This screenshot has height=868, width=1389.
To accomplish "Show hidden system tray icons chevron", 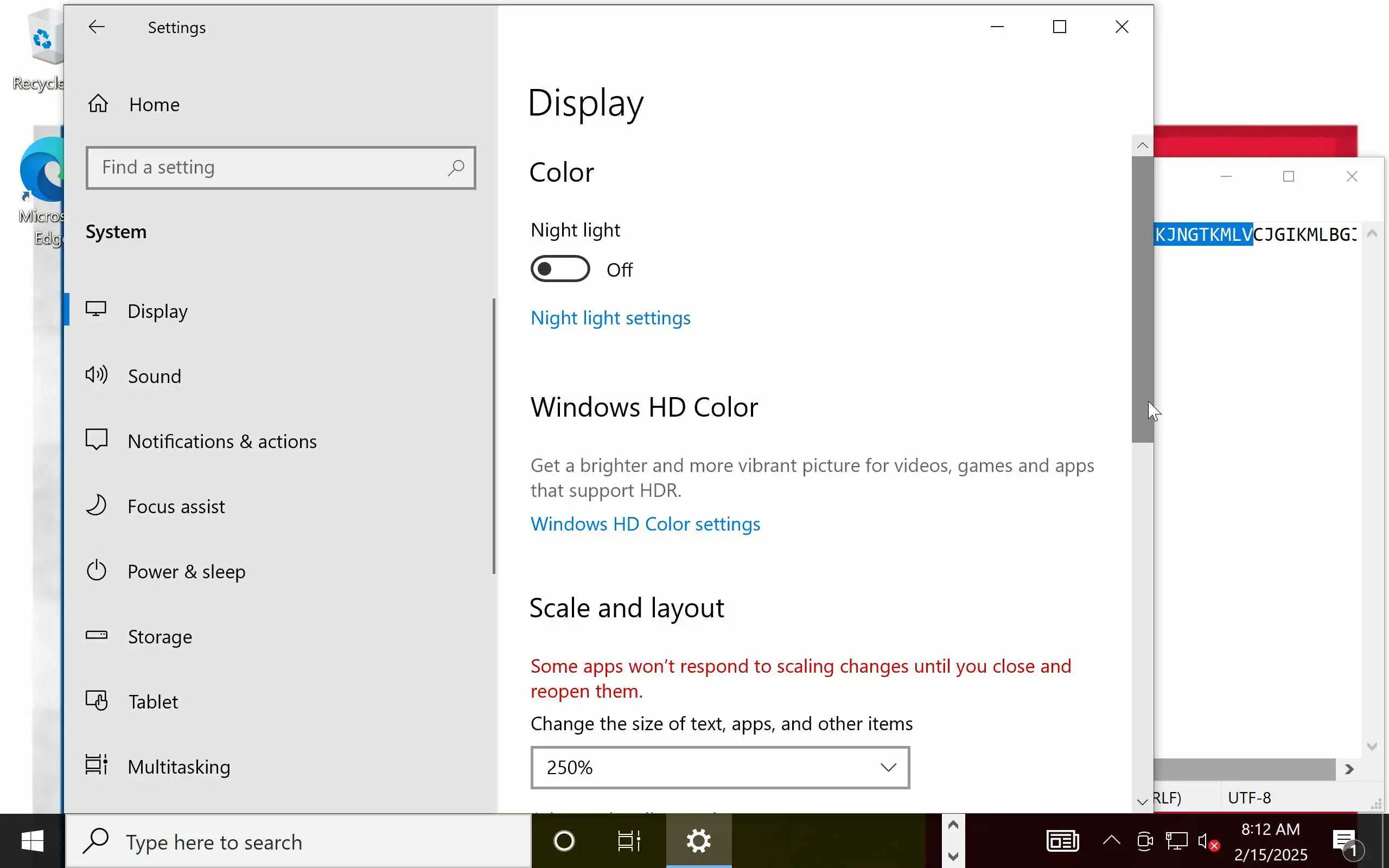I will coord(1111,841).
